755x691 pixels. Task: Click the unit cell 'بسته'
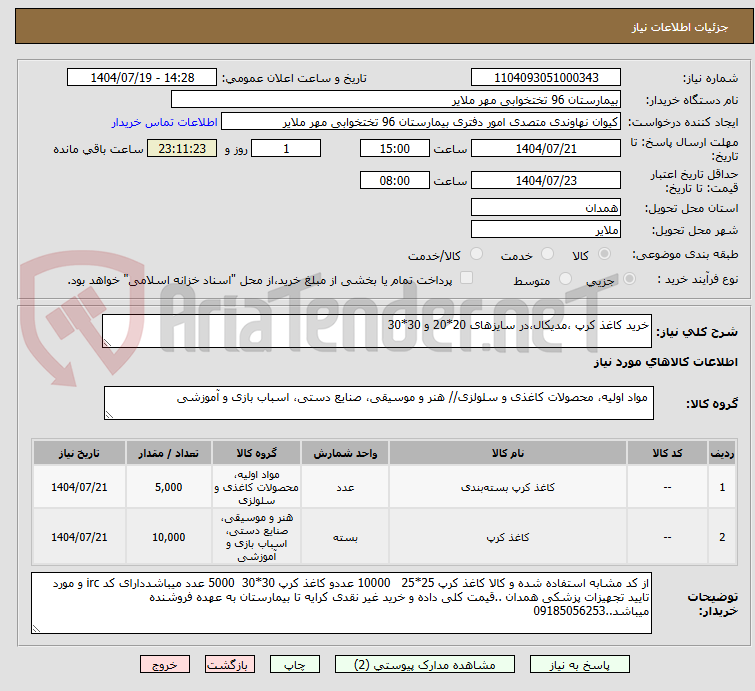point(345,537)
